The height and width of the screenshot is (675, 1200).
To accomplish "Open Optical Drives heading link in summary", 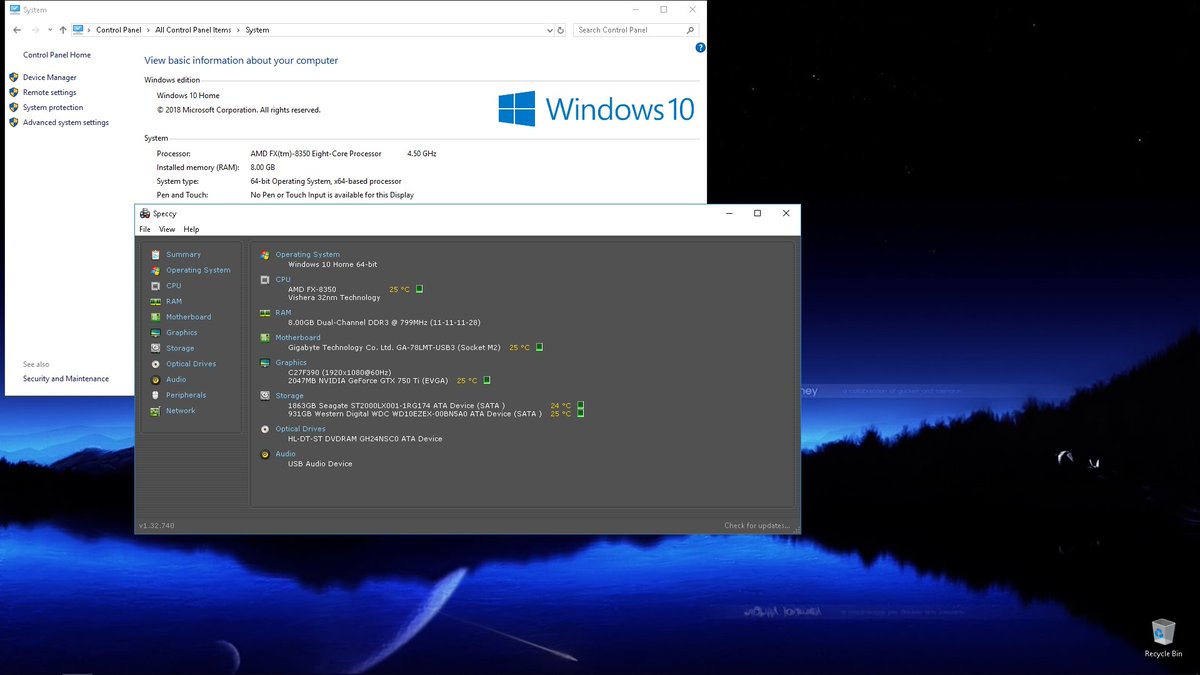I will tap(301, 429).
